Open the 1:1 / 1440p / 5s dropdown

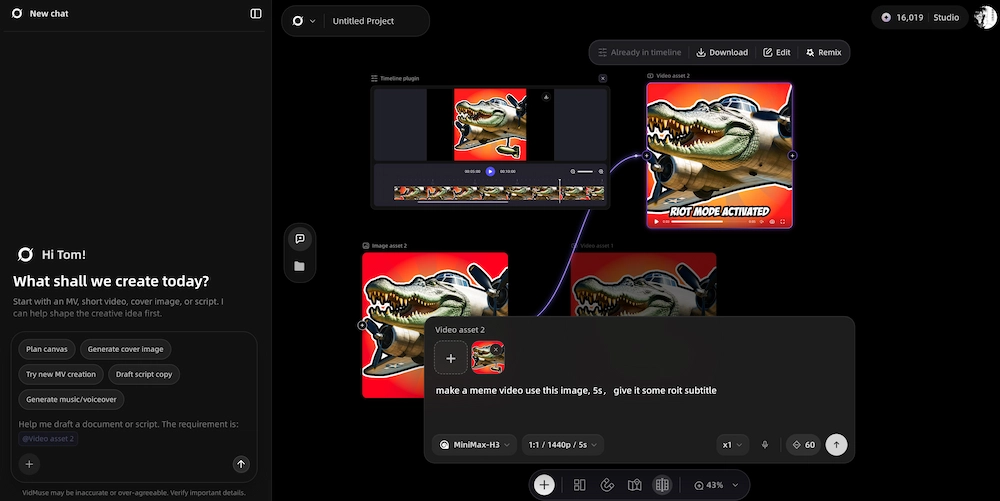click(562, 445)
